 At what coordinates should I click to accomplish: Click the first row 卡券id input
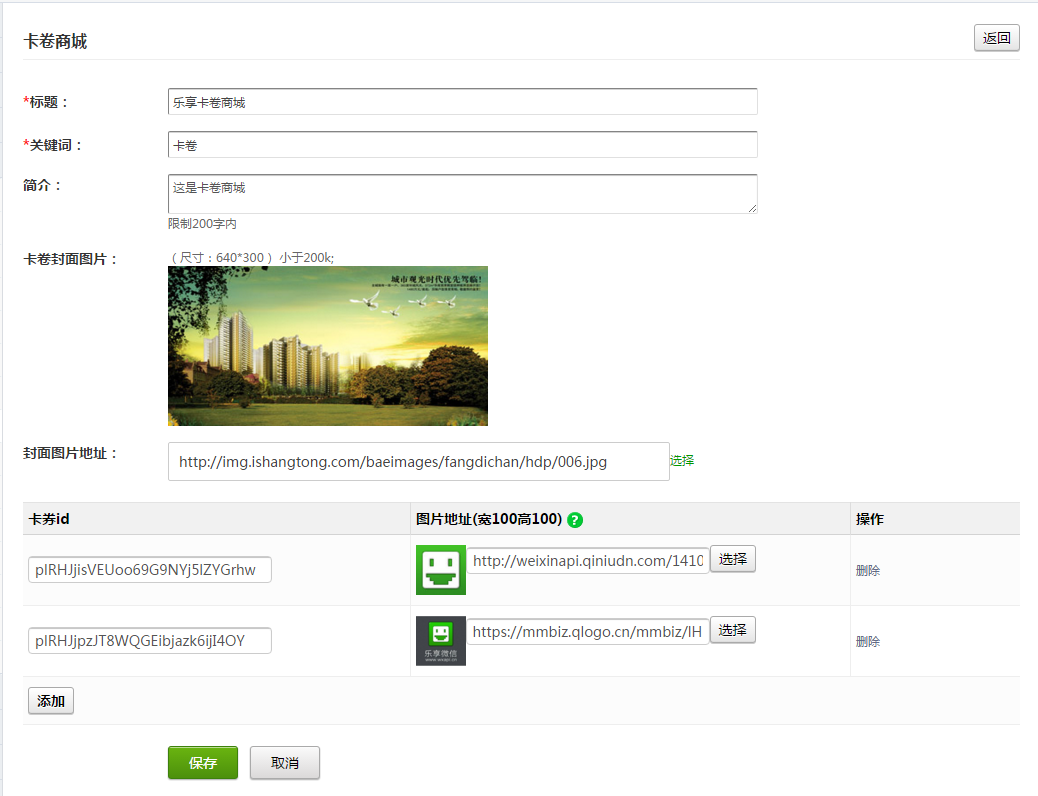tap(150, 570)
